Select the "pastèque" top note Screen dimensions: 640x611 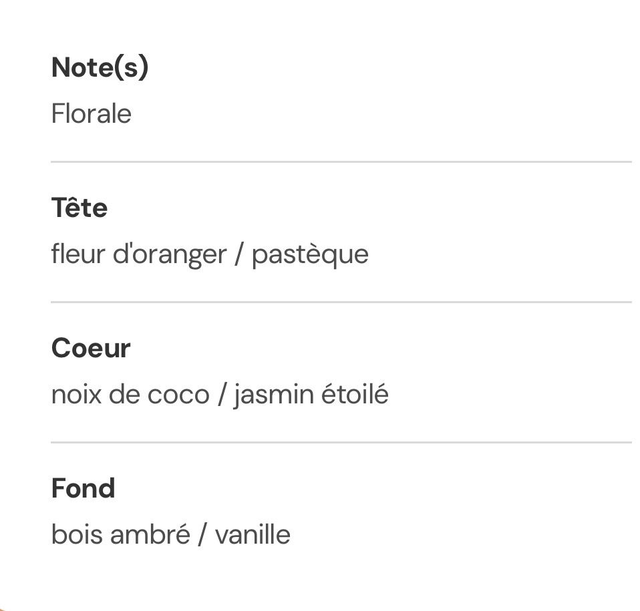pos(310,254)
